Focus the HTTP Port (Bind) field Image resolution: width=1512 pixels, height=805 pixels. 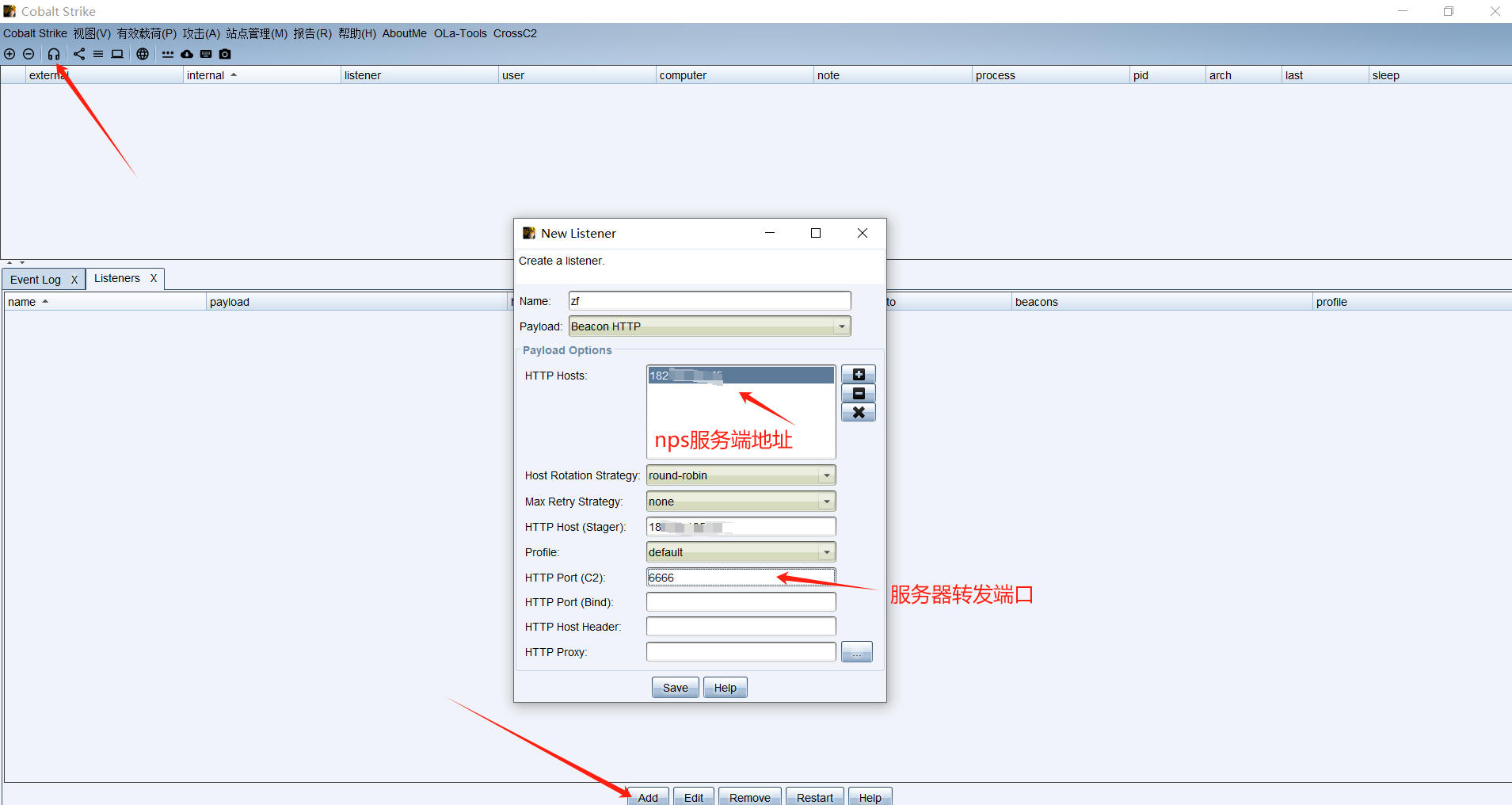(x=741, y=602)
